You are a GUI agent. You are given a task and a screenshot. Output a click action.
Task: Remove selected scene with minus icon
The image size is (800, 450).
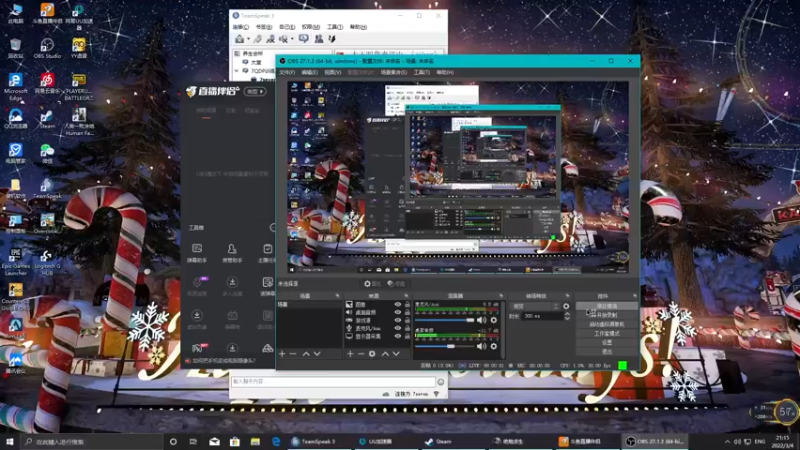click(x=293, y=354)
